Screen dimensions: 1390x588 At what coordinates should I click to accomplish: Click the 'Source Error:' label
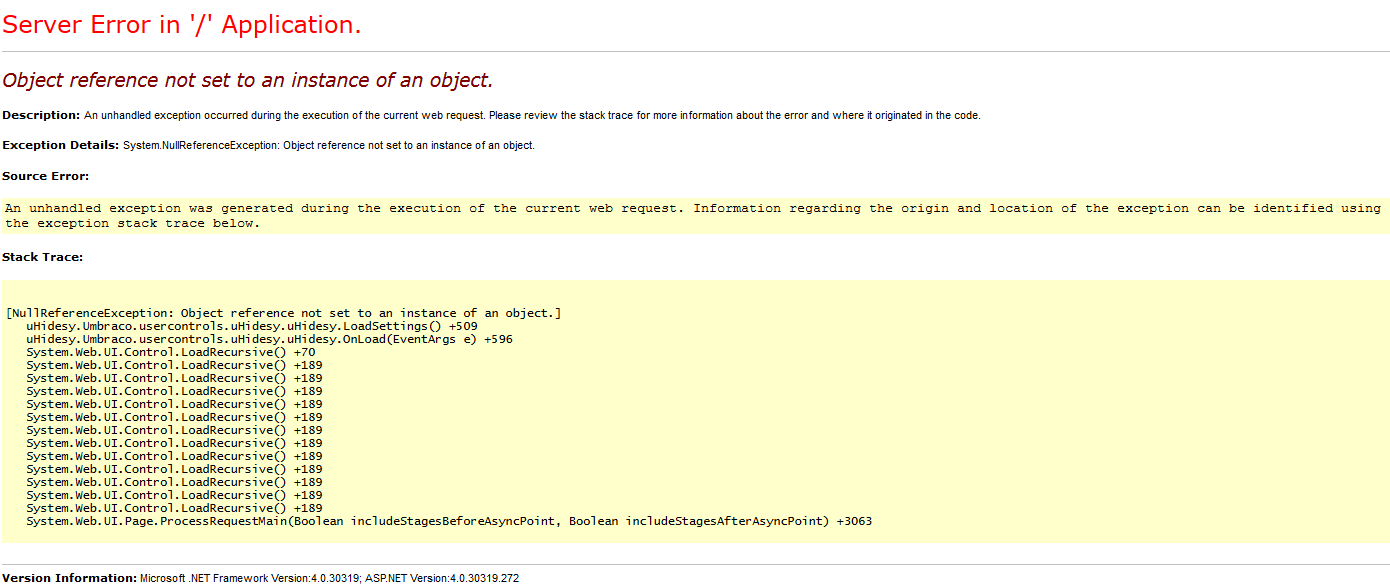click(x=46, y=176)
